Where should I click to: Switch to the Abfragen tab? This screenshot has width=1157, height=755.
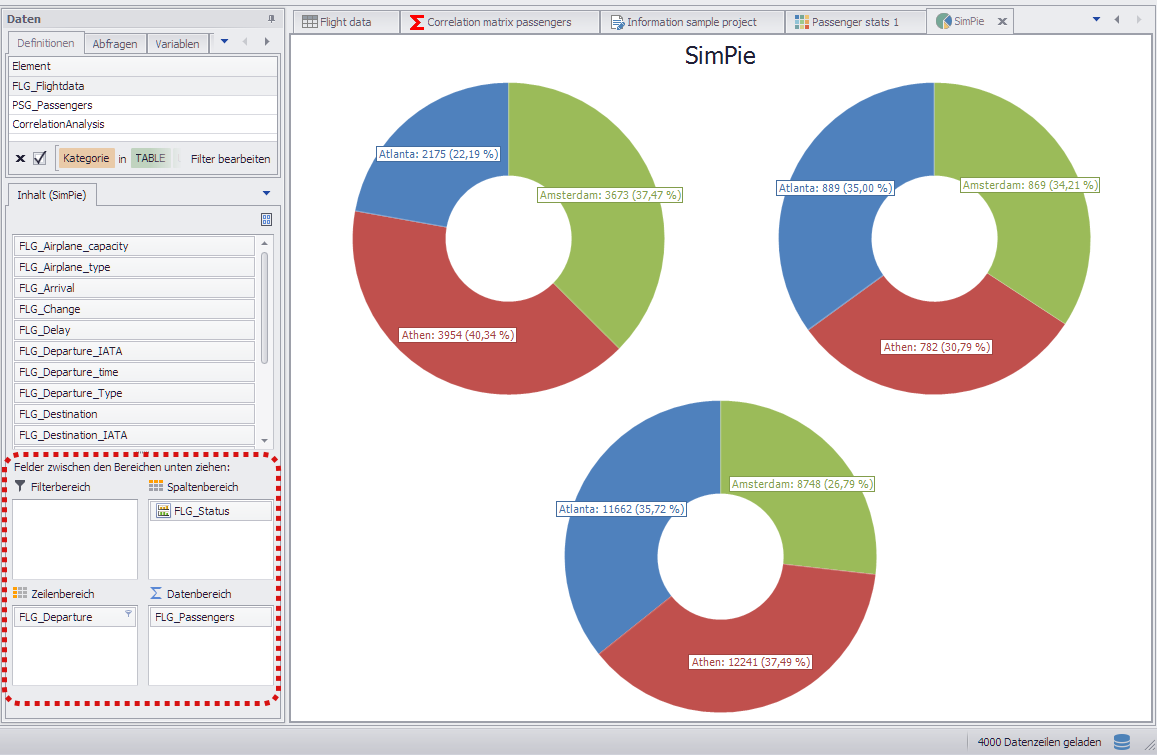(114, 44)
